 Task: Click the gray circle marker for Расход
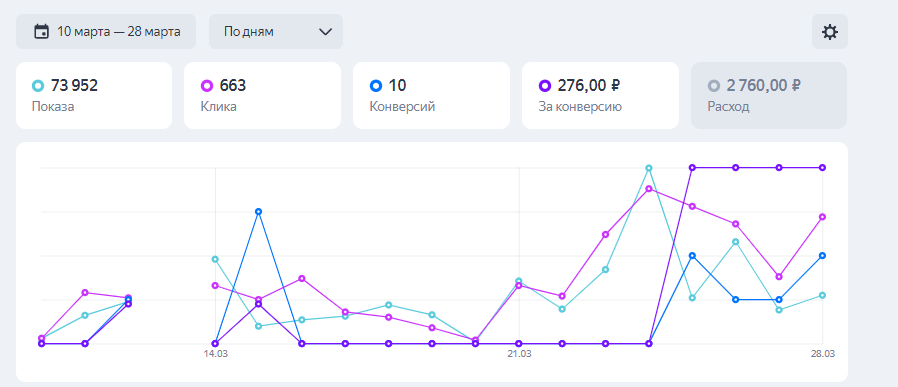pos(714,86)
